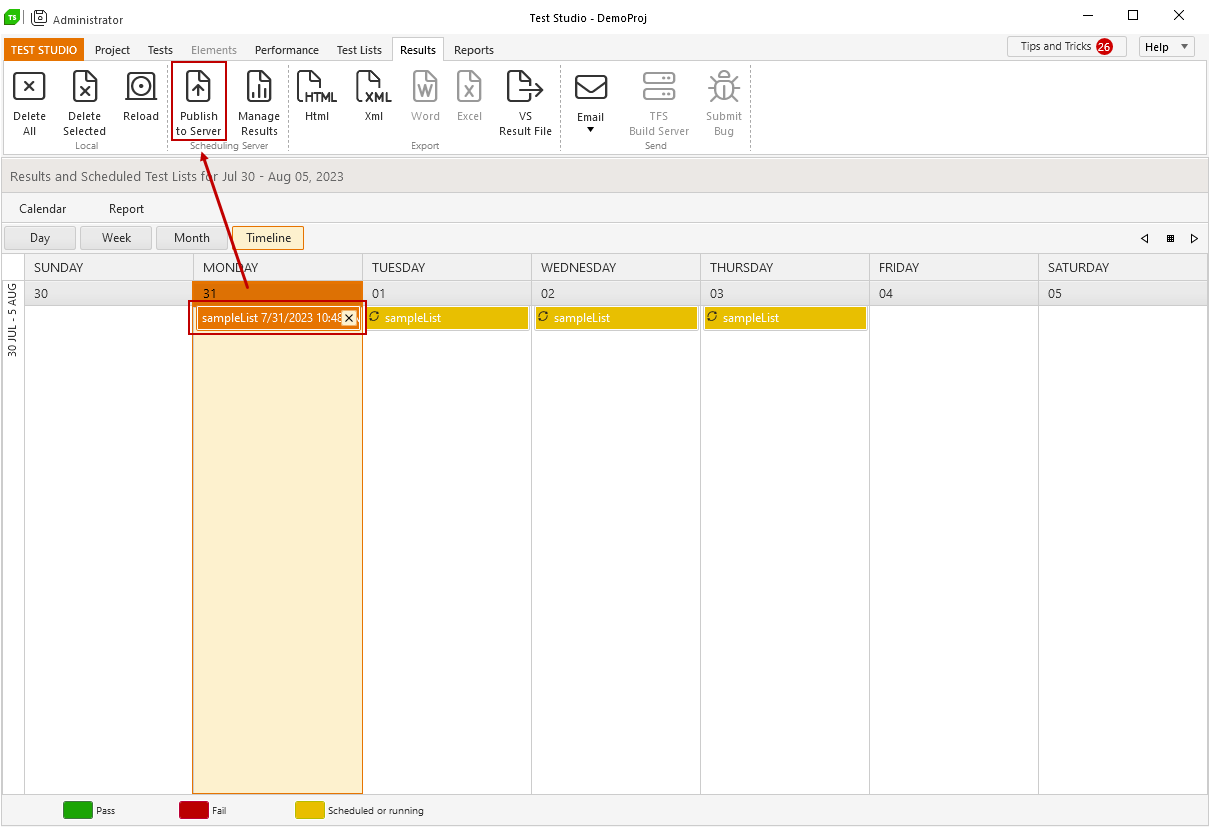Click the Submit Bug icon

tap(724, 88)
